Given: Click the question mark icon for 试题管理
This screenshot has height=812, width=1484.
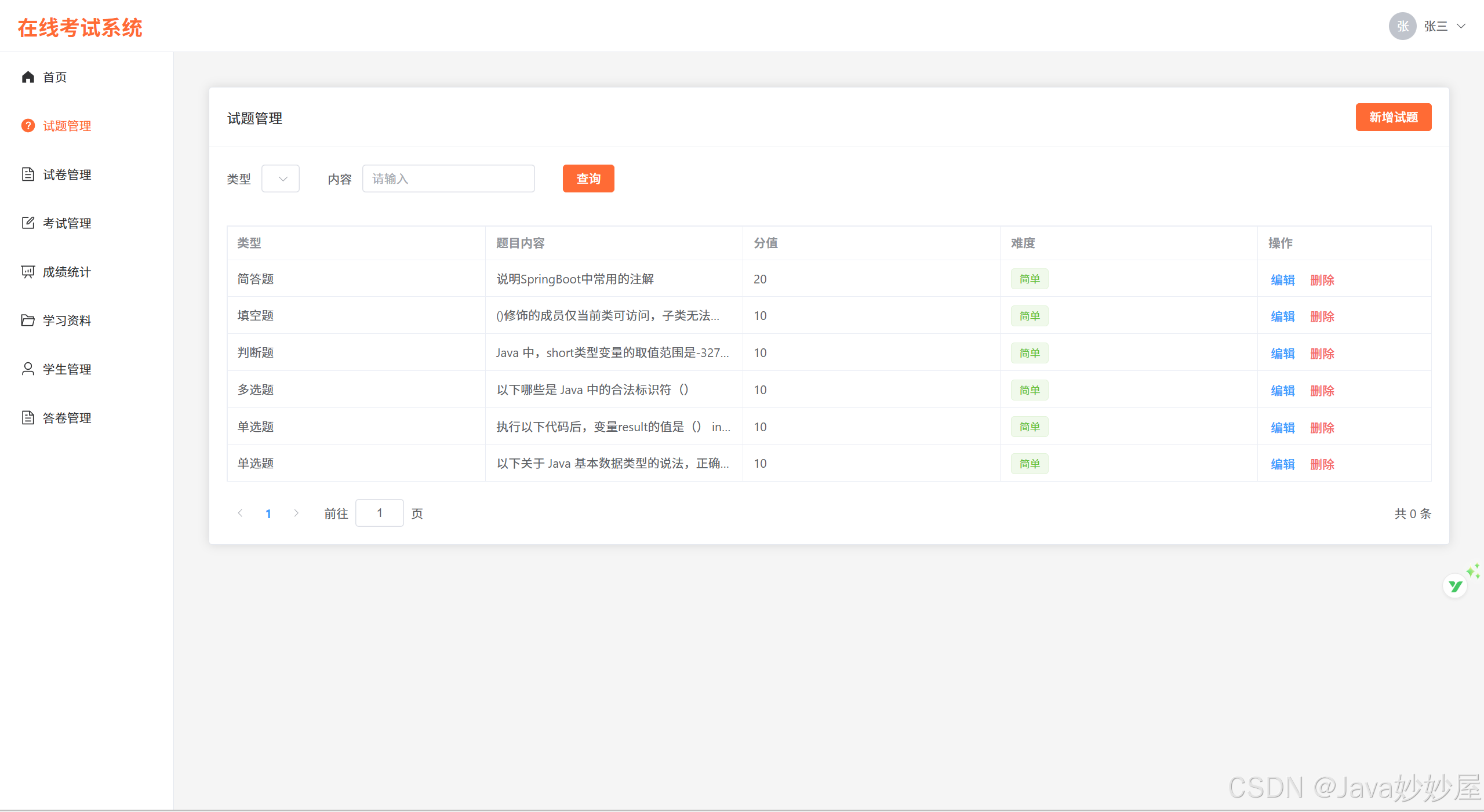Looking at the screenshot, I should tap(28, 126).
